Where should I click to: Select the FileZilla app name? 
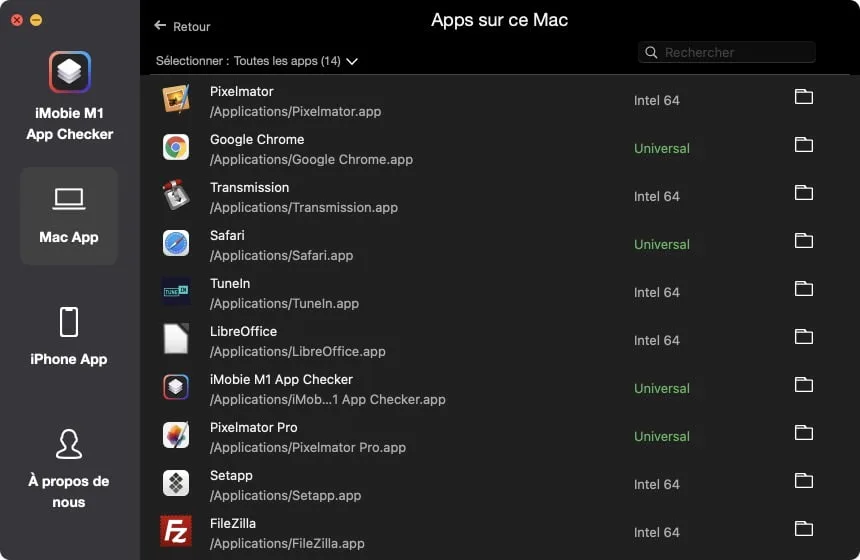pos(233,523)
